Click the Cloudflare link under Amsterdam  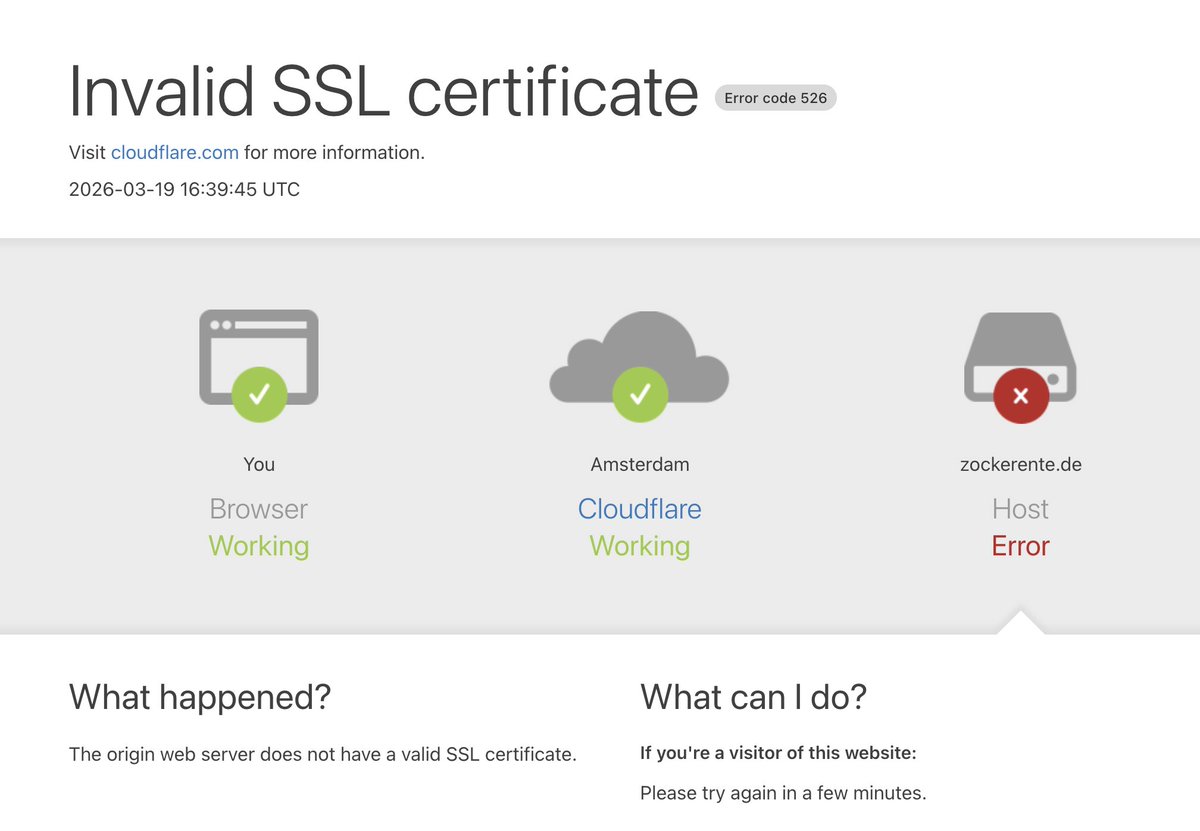(640, 509)
